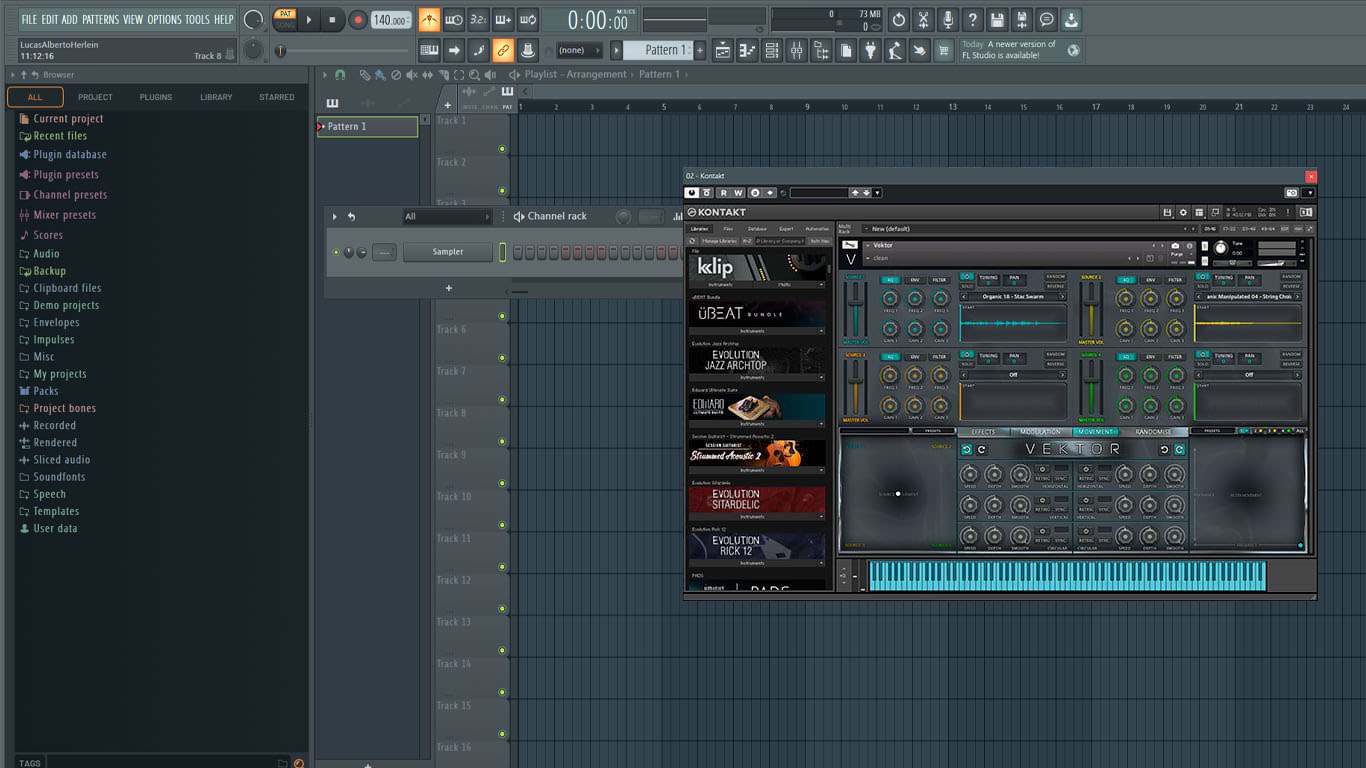Image resolution: width=1366 pixels, height=768 pixels.
Task: Open the PATTERNS menu
Action: click(100, 19)
